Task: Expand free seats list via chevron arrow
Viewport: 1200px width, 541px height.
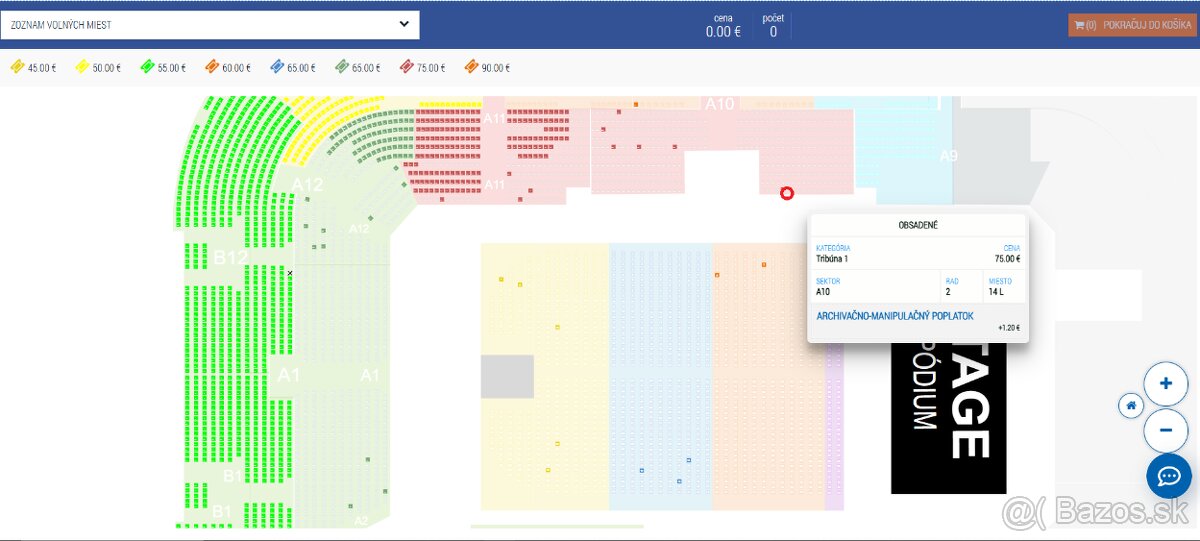Action: [x=404, y=24]
